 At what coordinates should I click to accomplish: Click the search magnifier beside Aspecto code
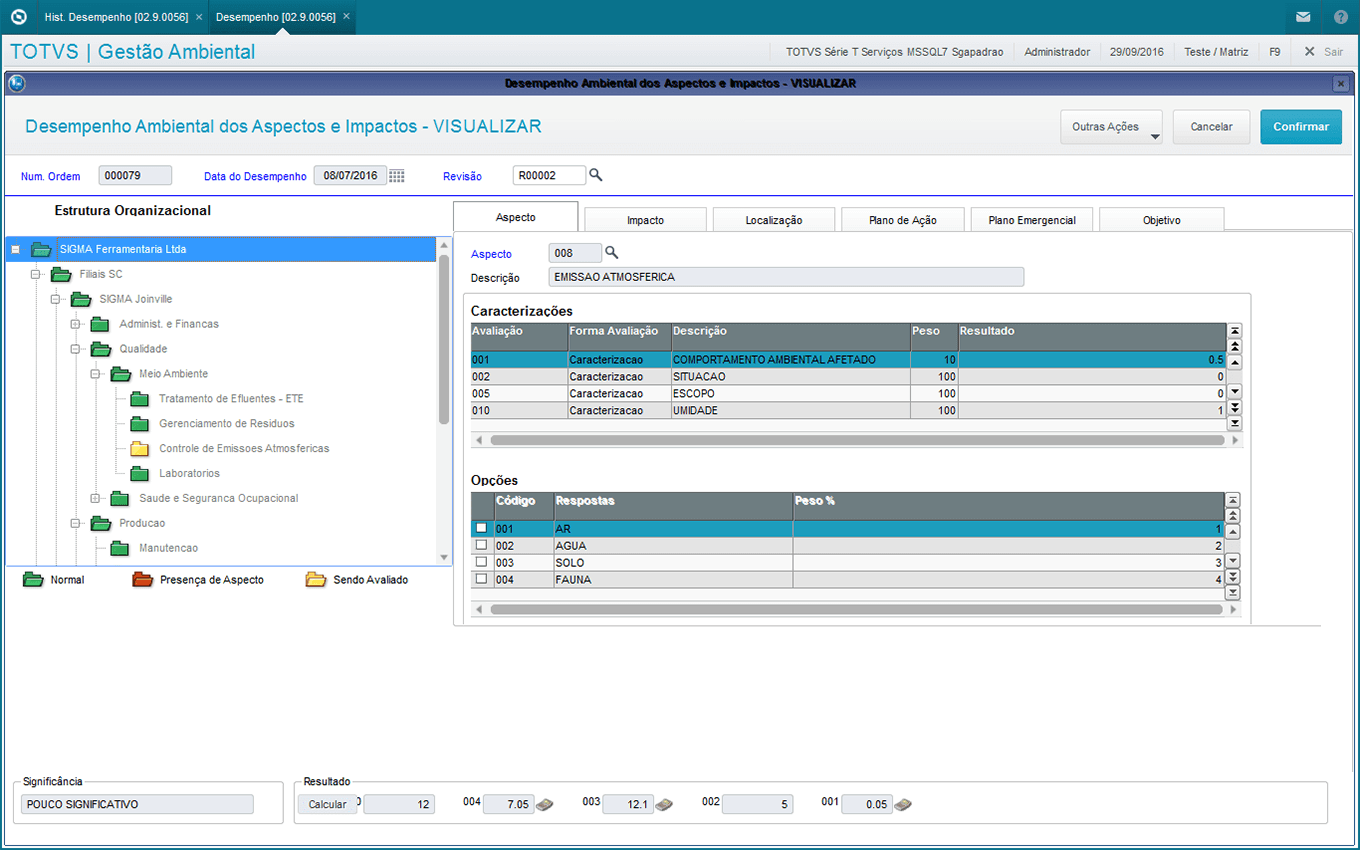coord(612,253)
